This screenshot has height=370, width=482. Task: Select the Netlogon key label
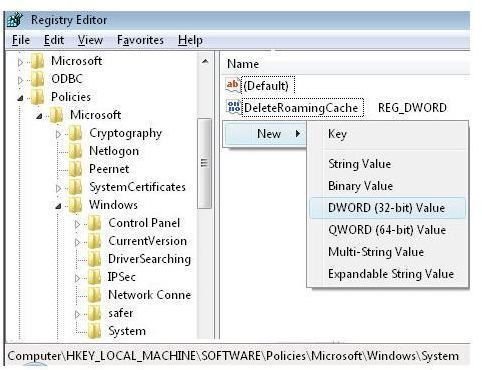tap(114, 151)
